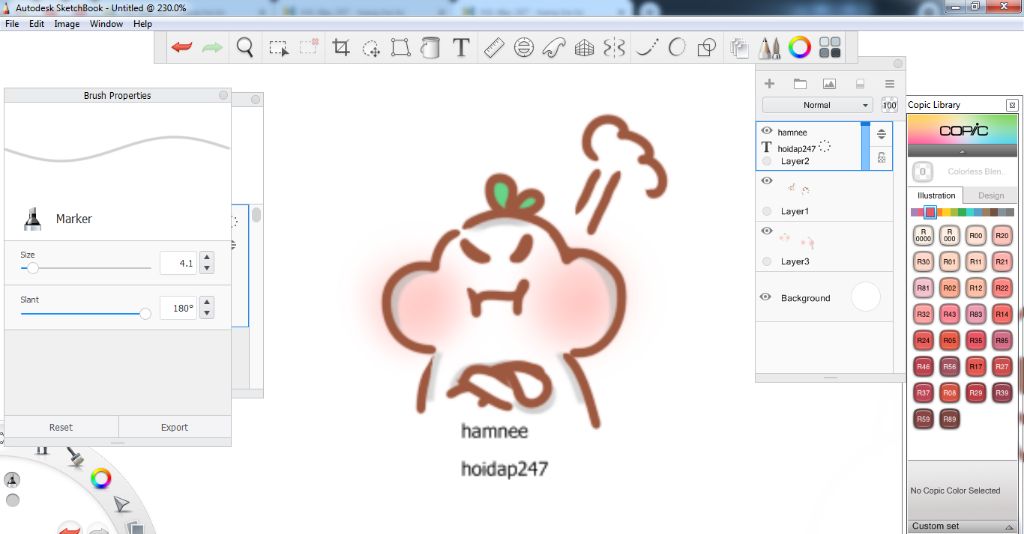This screenshot has height=534, width=1024.
Task: Click the color wheel in the lagoon
Action: point(101,479)
